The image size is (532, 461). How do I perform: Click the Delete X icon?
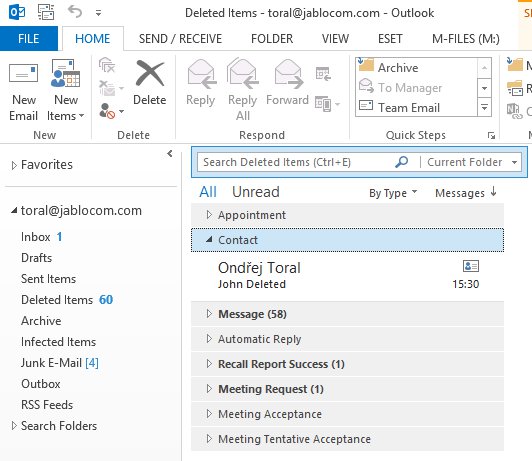(150, 74)
